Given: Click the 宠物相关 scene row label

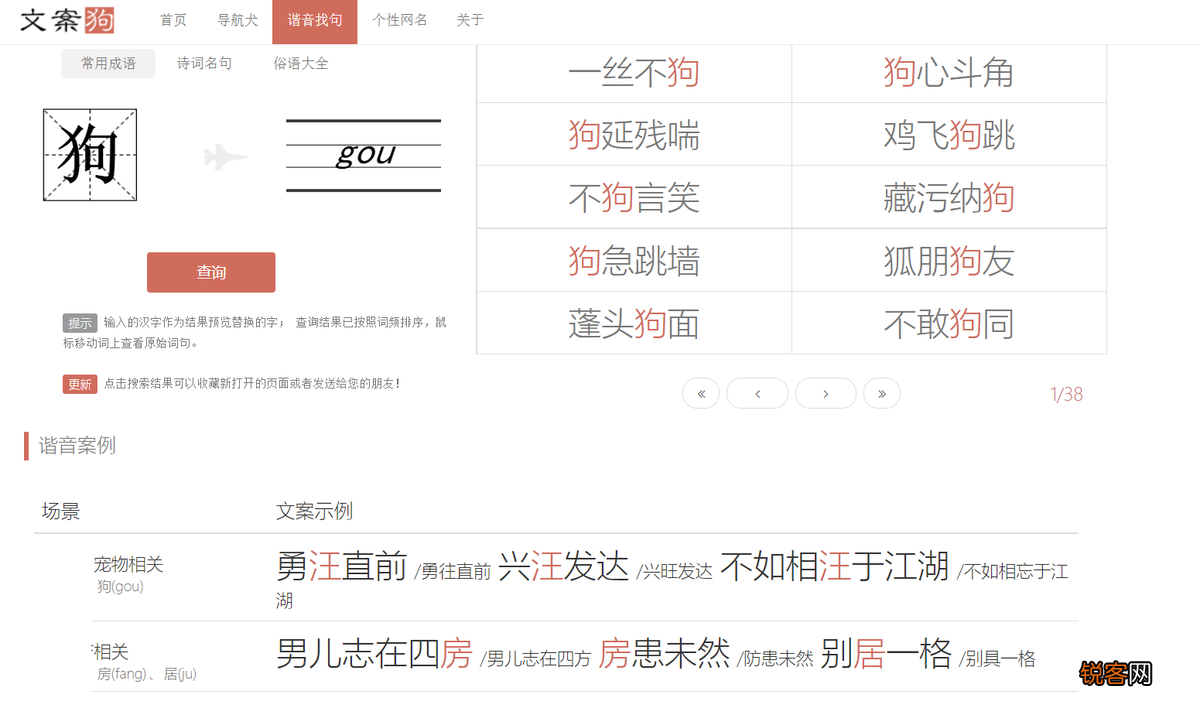Looking at the screenshot, I should coord(128,565).
